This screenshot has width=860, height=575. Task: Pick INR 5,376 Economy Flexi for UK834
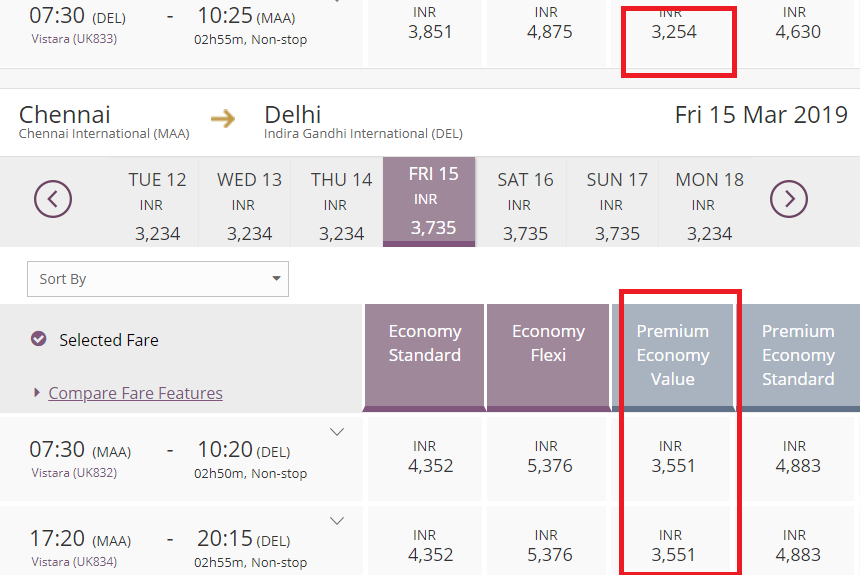pos(546,546)
